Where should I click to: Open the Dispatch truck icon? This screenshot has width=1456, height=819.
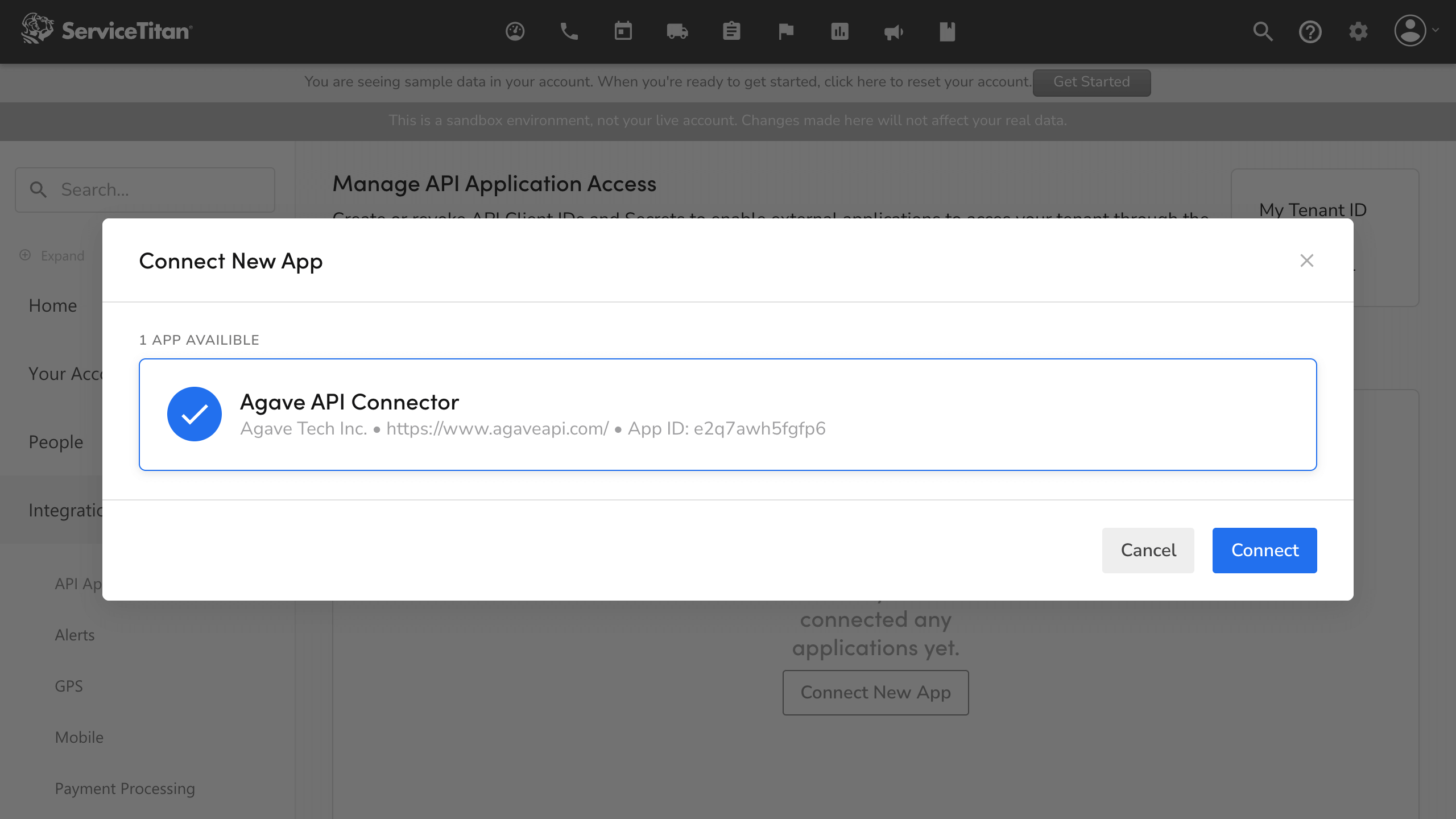click(x=677, y=31)
